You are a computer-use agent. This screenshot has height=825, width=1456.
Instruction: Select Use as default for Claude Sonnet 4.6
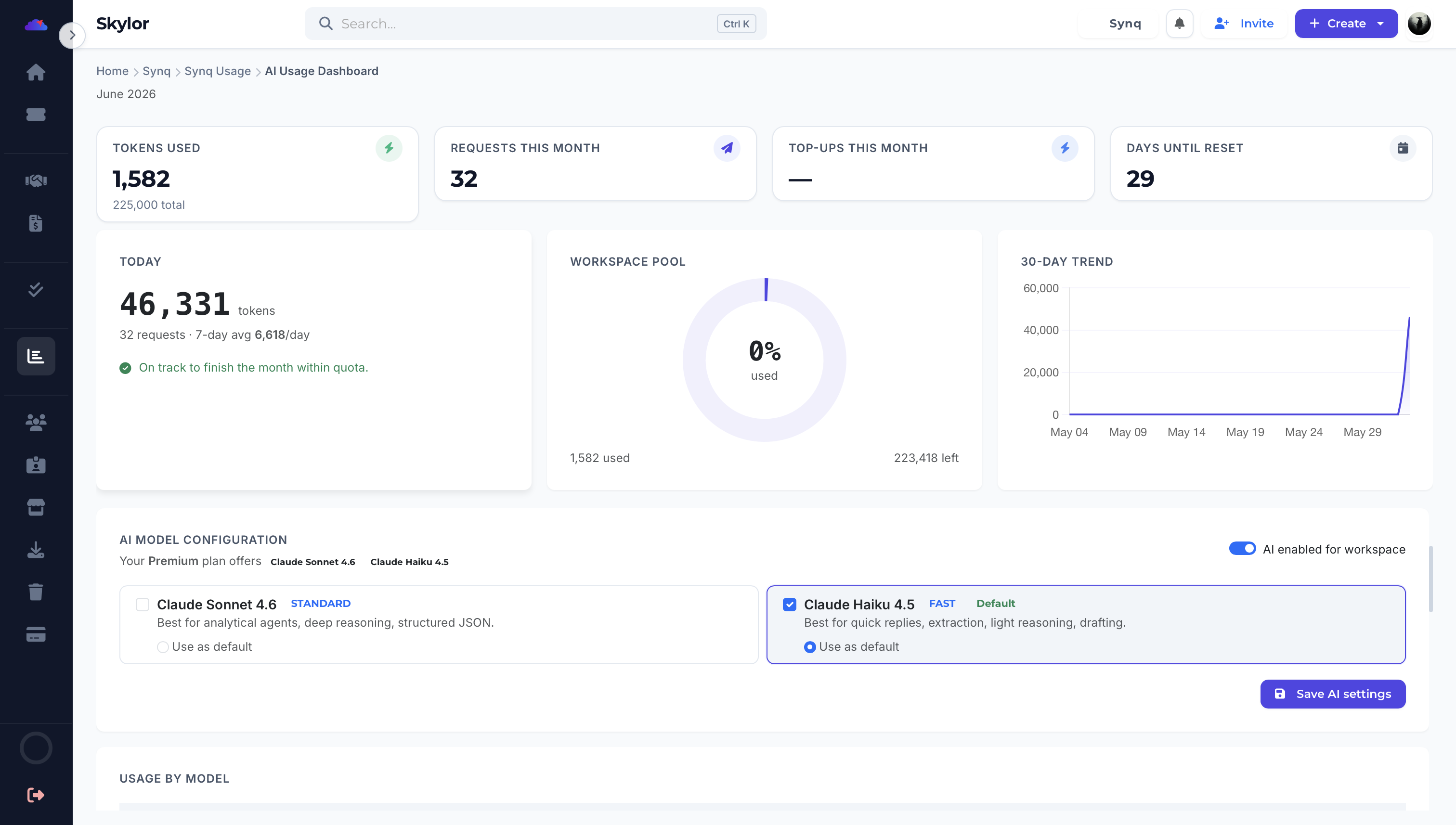(163, 647)
